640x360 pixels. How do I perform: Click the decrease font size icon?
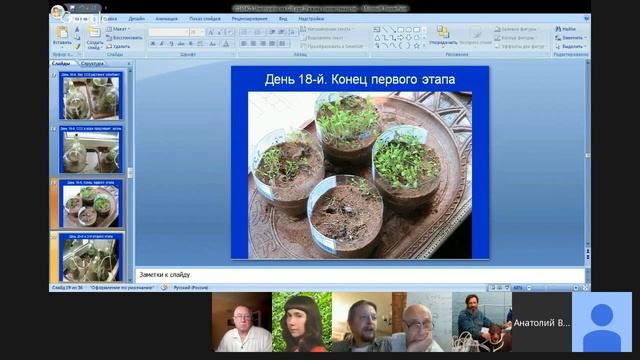220,32
